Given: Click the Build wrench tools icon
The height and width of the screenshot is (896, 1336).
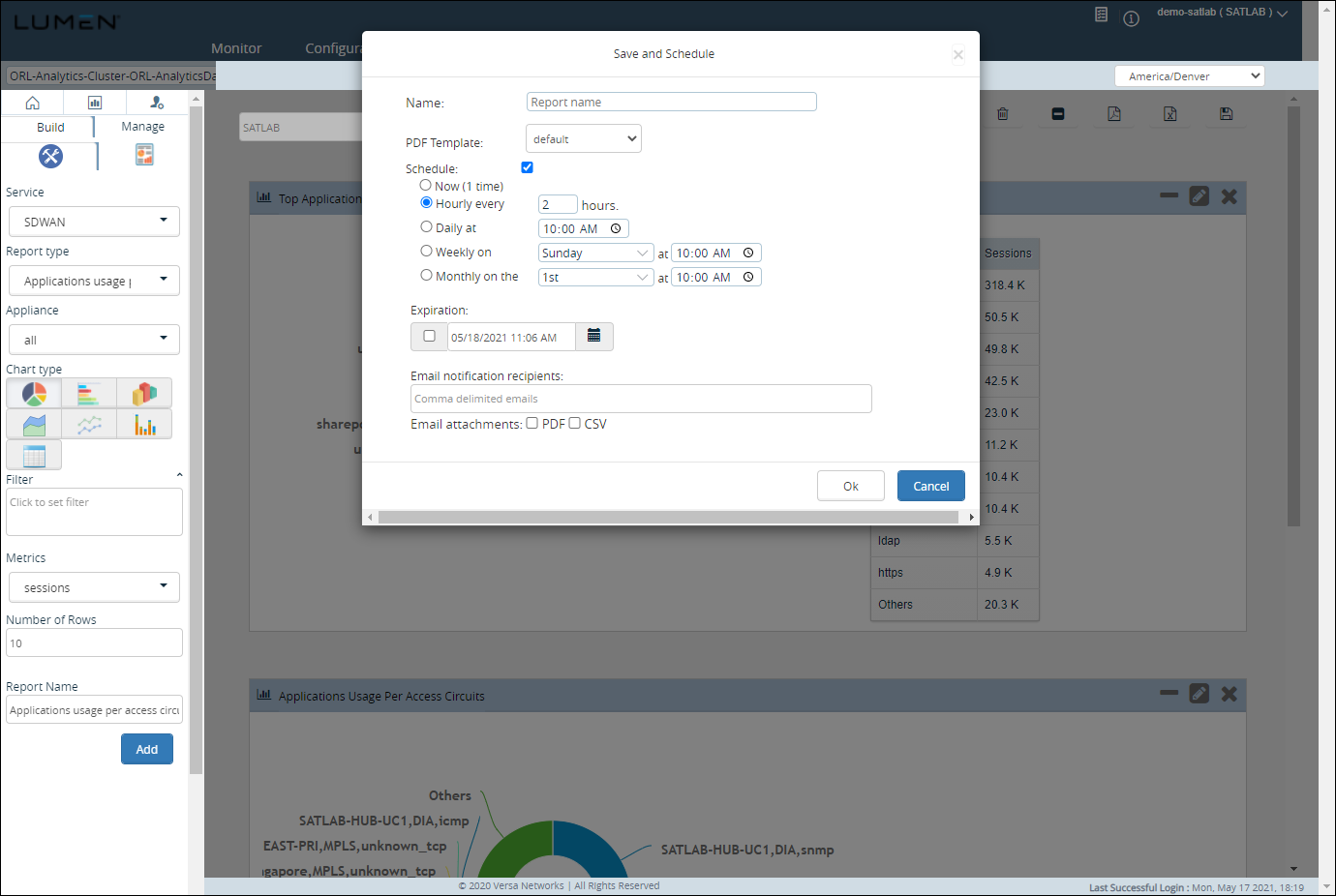Looking at the screenshot, I should pos(50,156).
